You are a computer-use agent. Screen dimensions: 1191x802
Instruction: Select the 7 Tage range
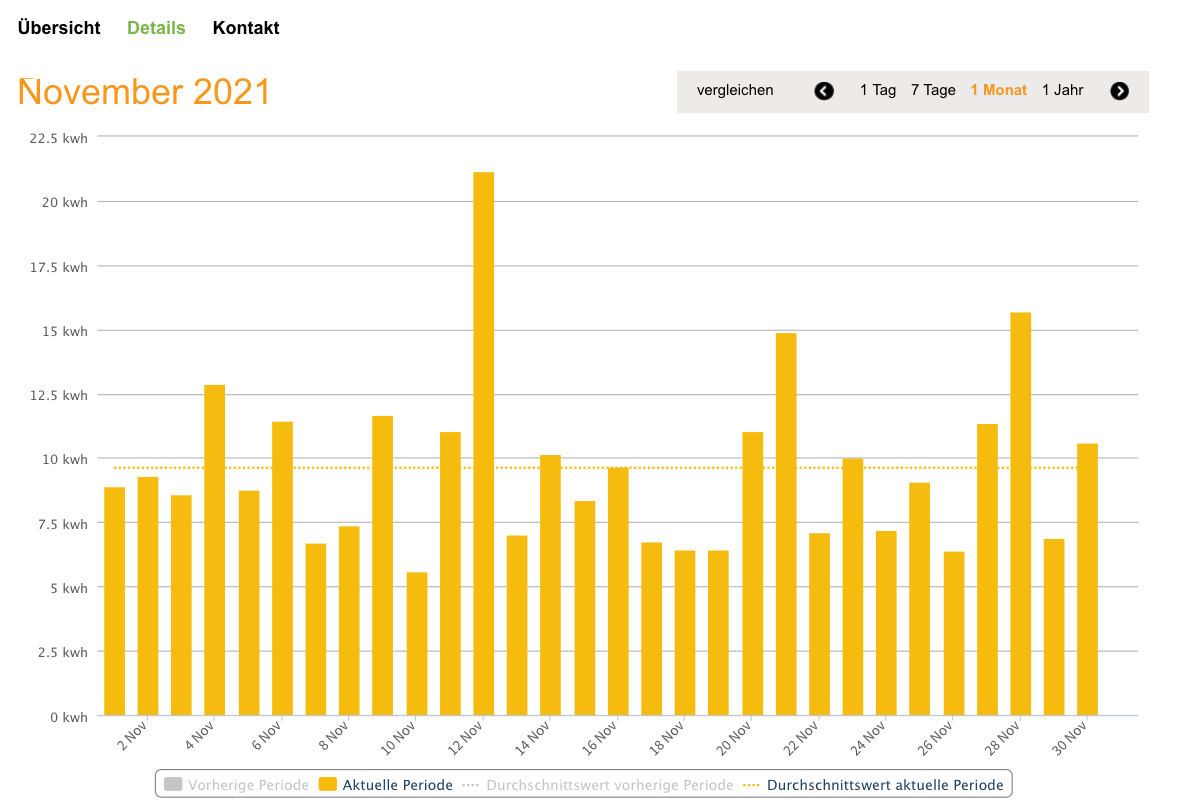[933, 90]
